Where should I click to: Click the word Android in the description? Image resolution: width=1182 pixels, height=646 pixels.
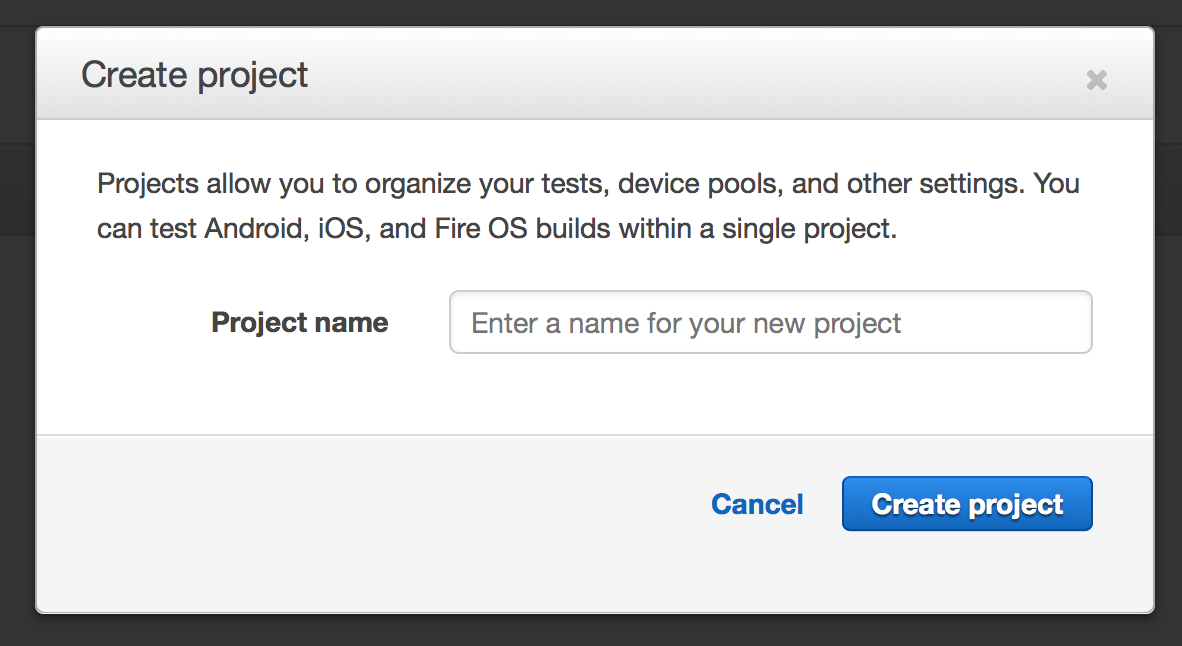pyautogui.click(x=253, y=229)
